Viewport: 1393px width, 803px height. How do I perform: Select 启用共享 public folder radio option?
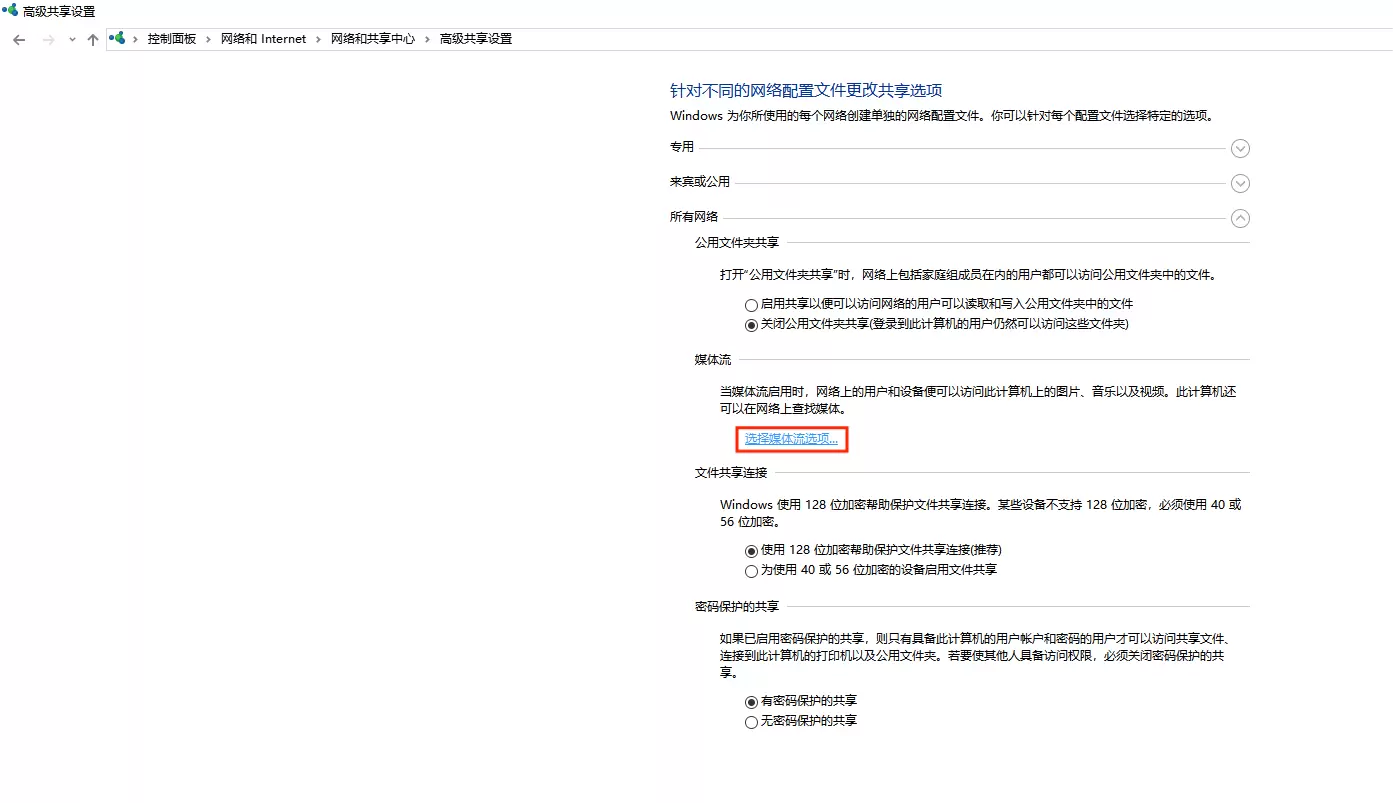click(751, 305)
